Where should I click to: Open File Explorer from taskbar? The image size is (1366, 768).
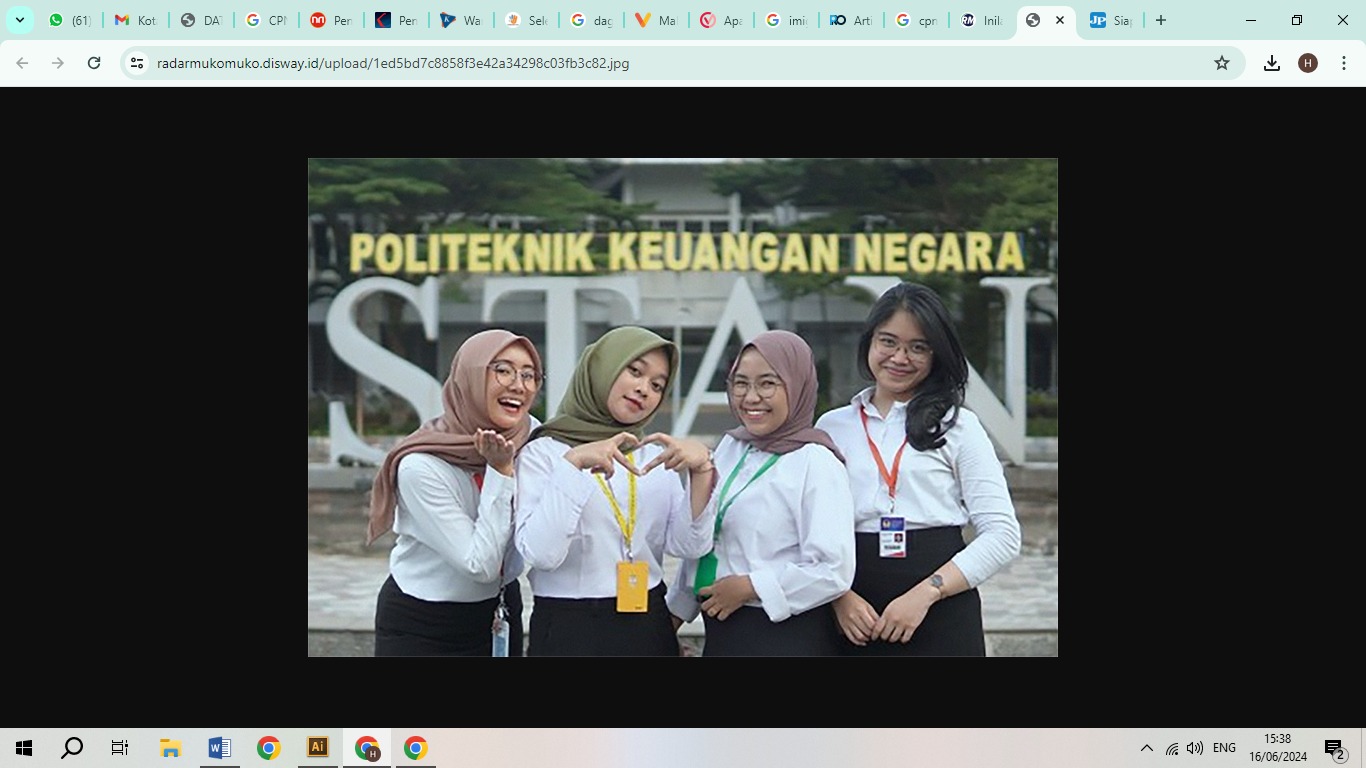(170, 748)
